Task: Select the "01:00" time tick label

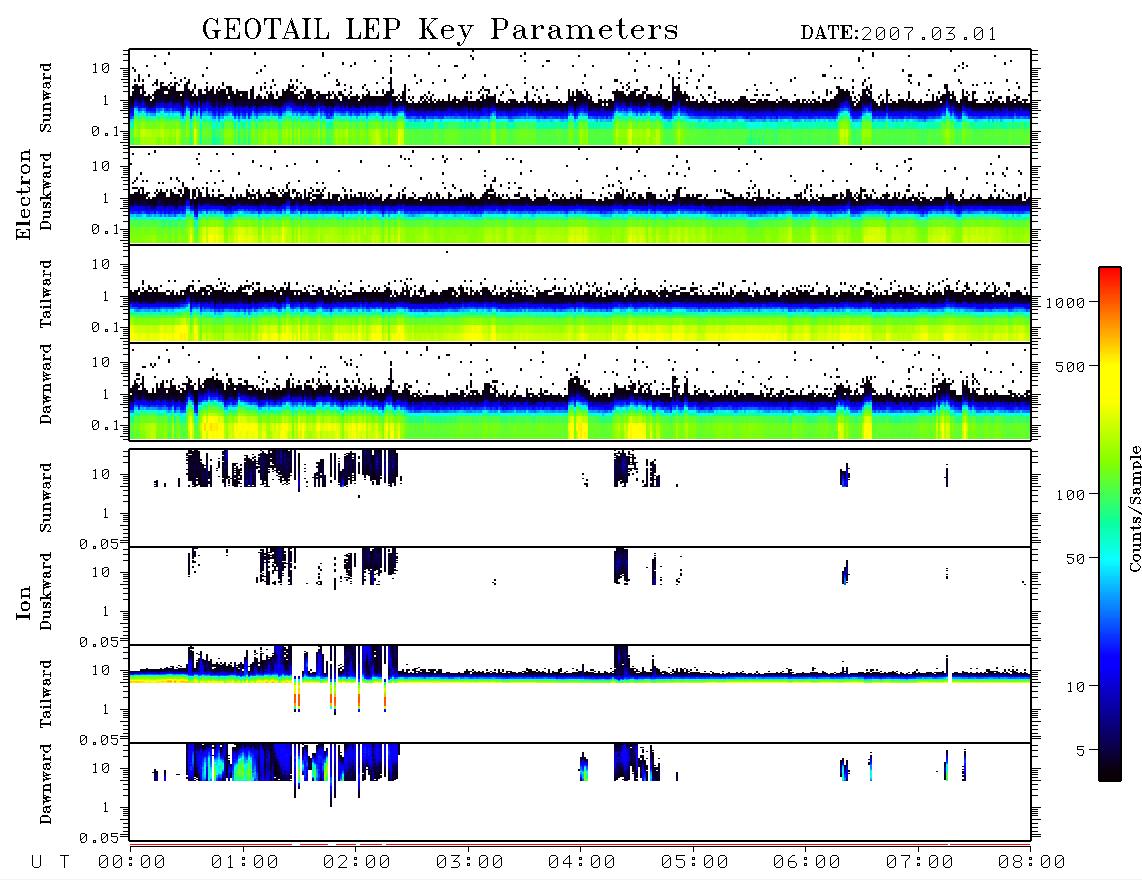Action: 245,863
